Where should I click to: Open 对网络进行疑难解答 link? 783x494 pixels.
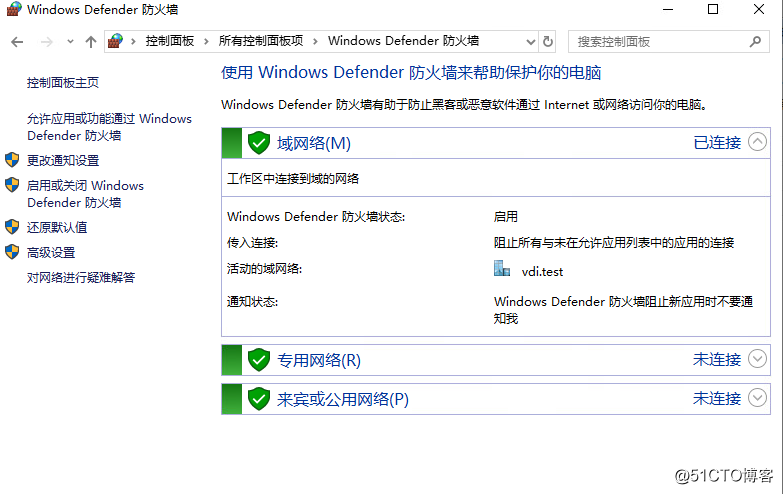pyautogui.click(x=81, y=277)
